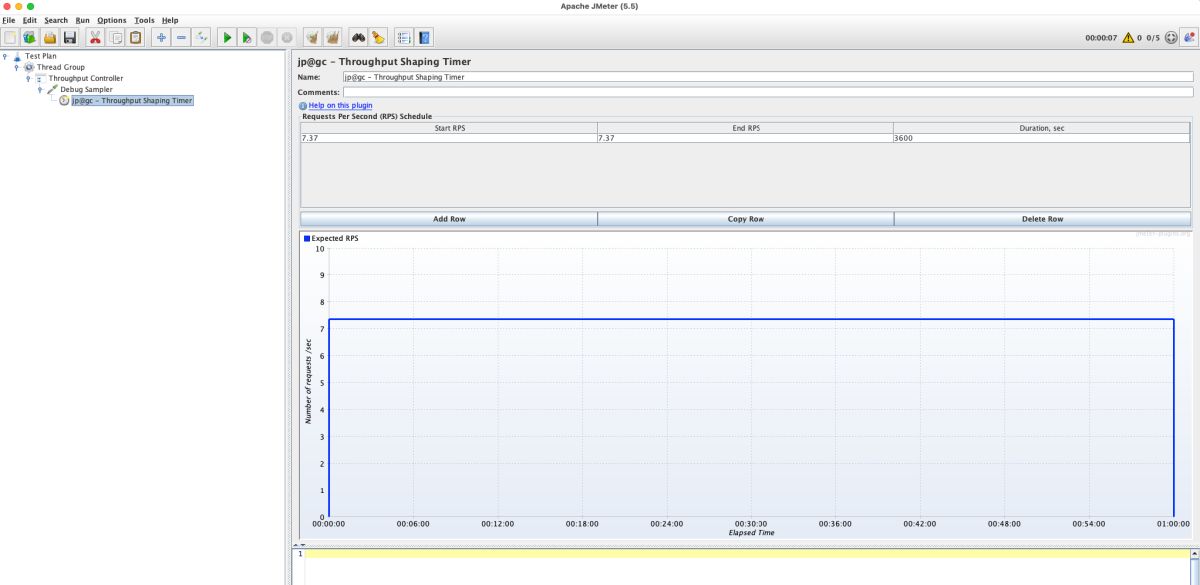Click the Duration cell value 3600
This screenshot has height=585, width=1200.
[x=1042, y=138]
